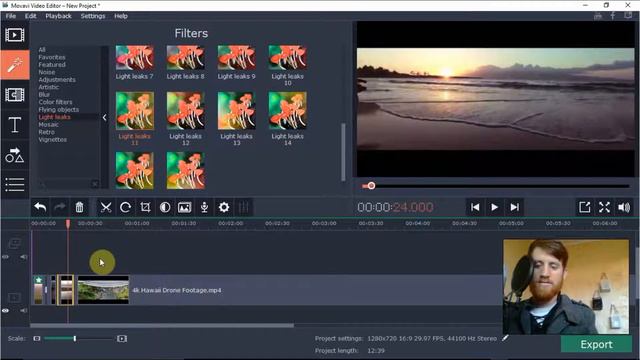640x360 pixels.
Task: Open the image transition wizard icon
Action: point(184,207)
